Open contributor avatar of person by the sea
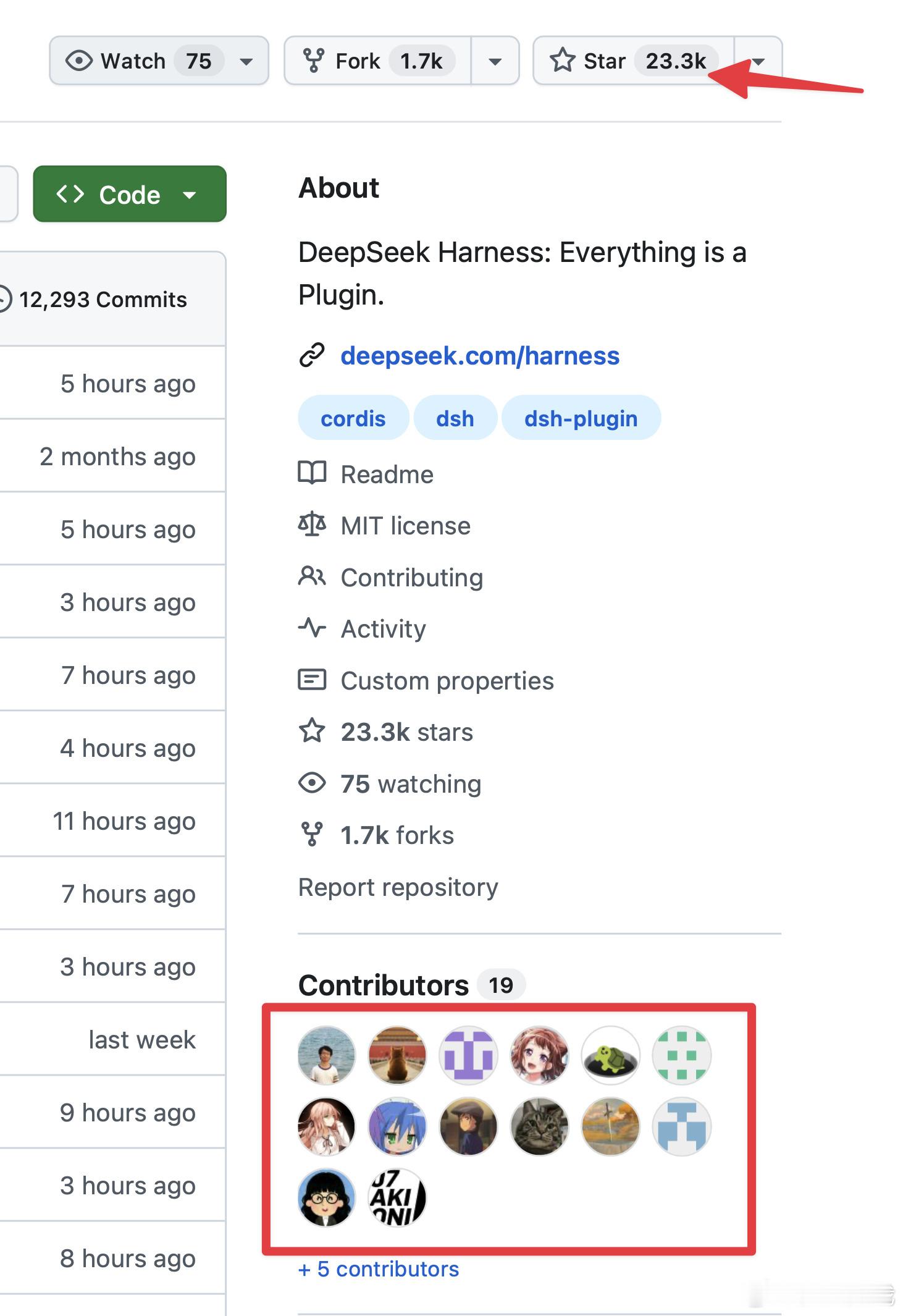The image size is (903, 1316). coord(327,1055)
